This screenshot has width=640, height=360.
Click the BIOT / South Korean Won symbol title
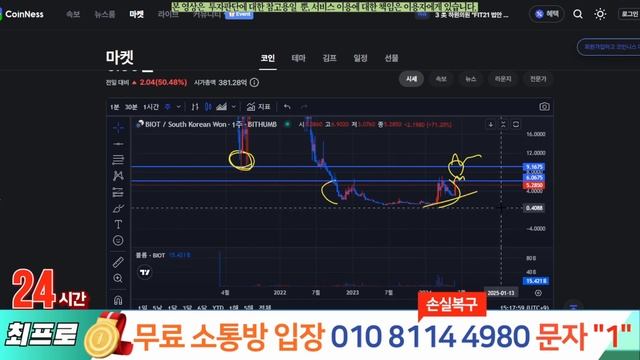[211, 124]
